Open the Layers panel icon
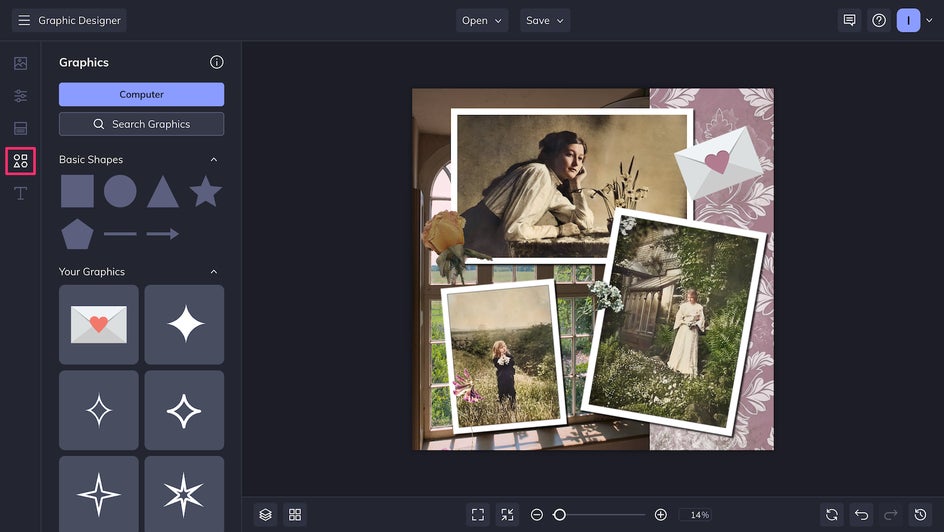944x532 pixels. [x=266, y=515]
